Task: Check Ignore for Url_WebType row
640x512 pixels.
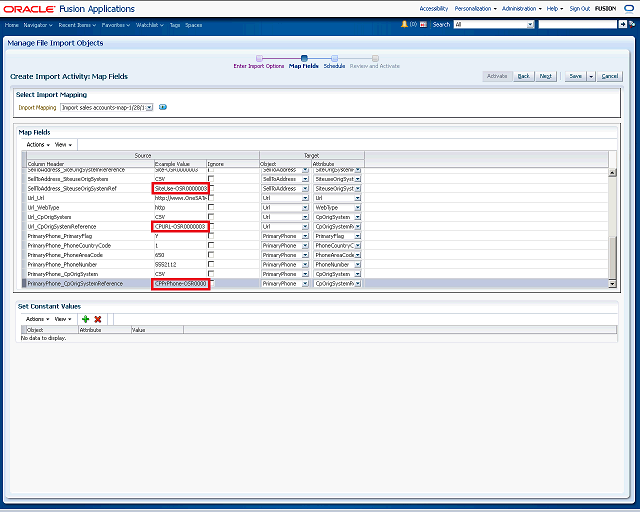Action: [211, 208]
